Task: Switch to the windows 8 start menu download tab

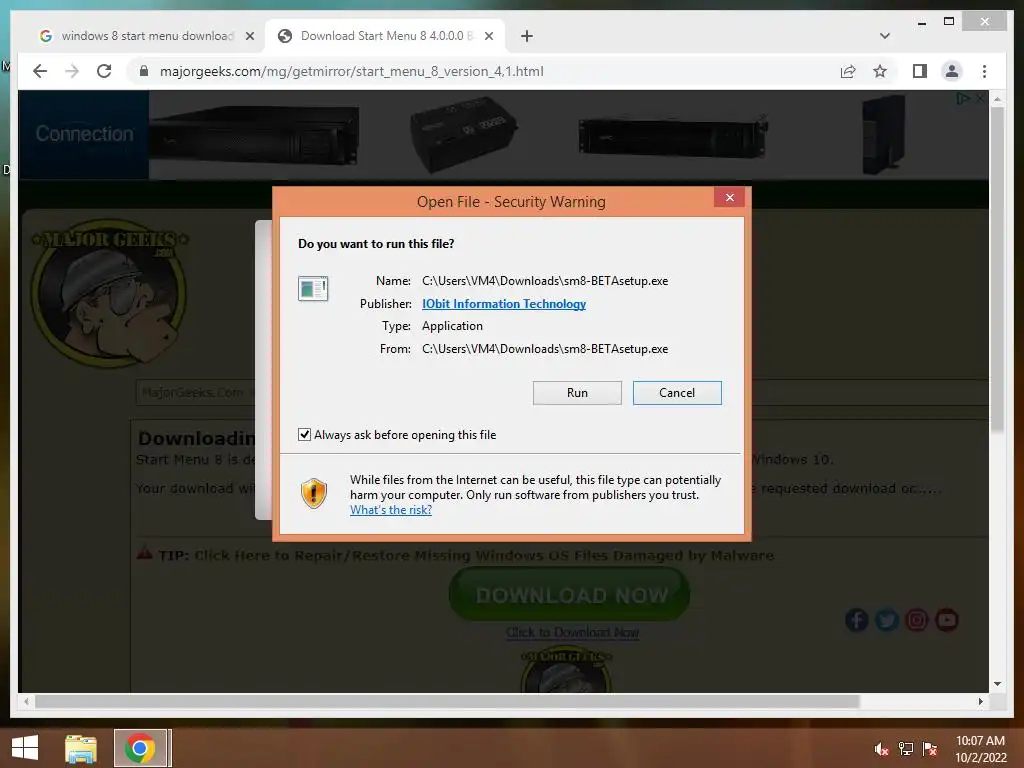Action: point(148,36)
